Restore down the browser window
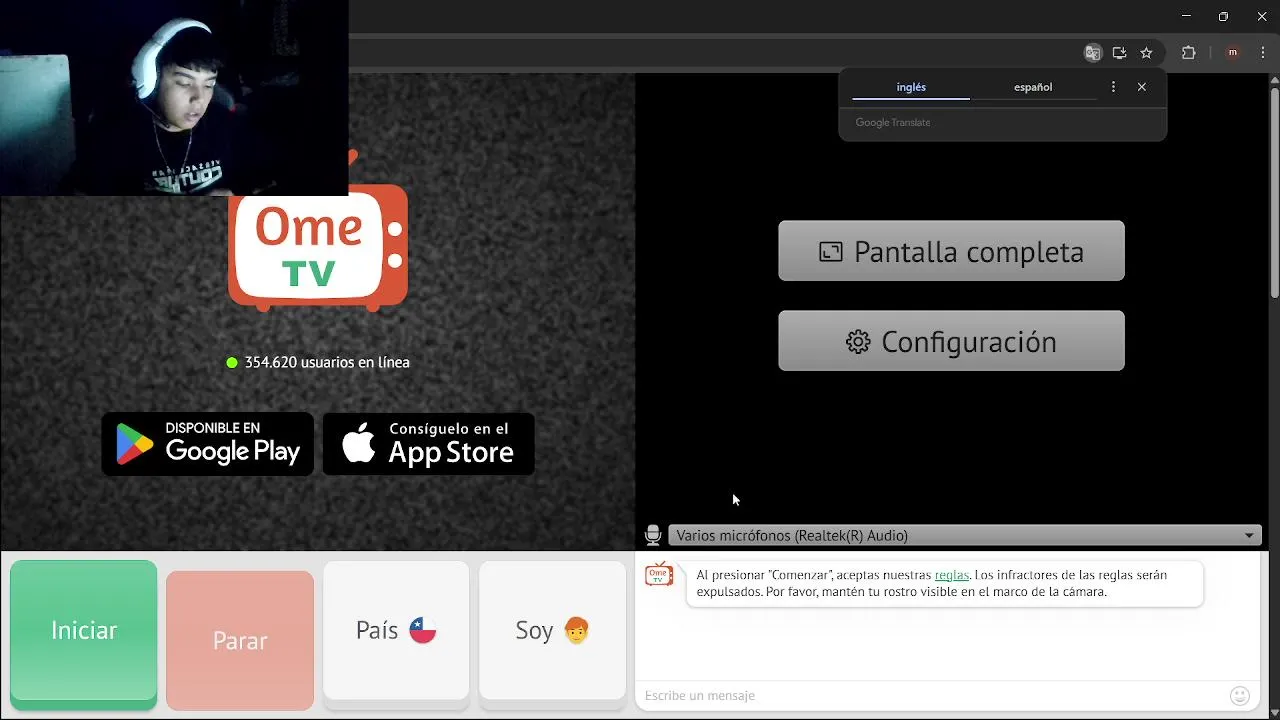 click(1223, 16)
